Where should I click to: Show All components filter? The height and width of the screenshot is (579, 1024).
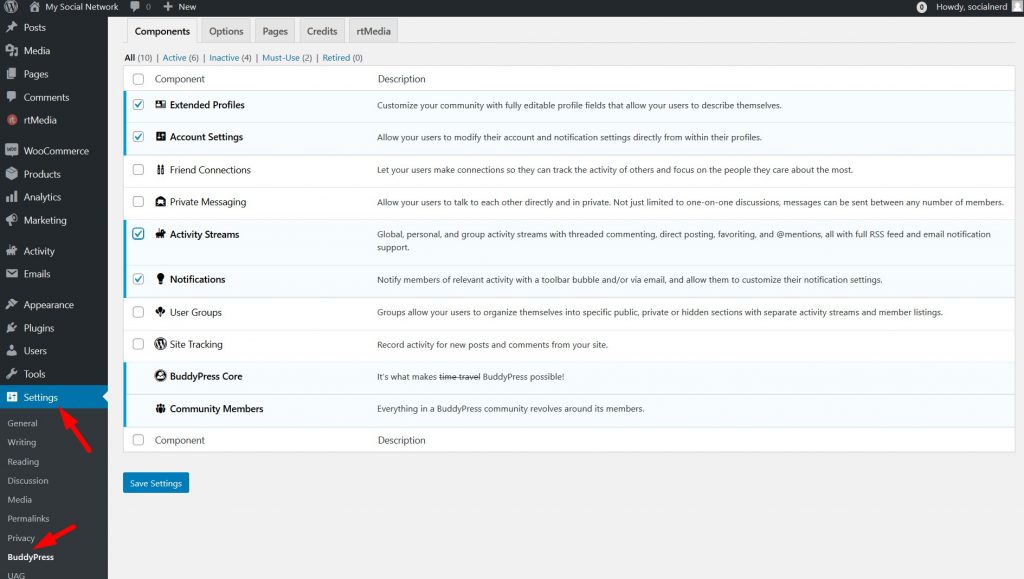pyautogui.click(x=130, y=57)
